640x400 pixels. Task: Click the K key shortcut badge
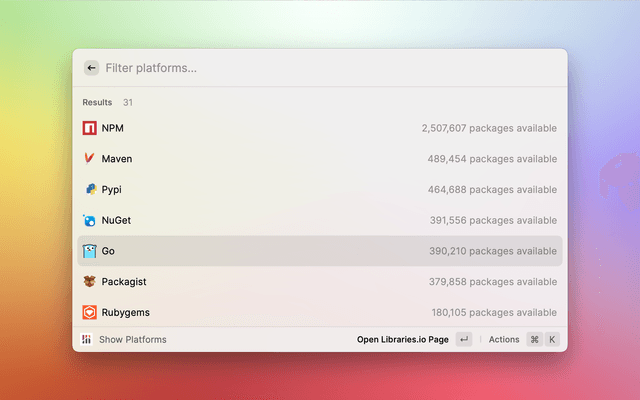coord(552,339)
